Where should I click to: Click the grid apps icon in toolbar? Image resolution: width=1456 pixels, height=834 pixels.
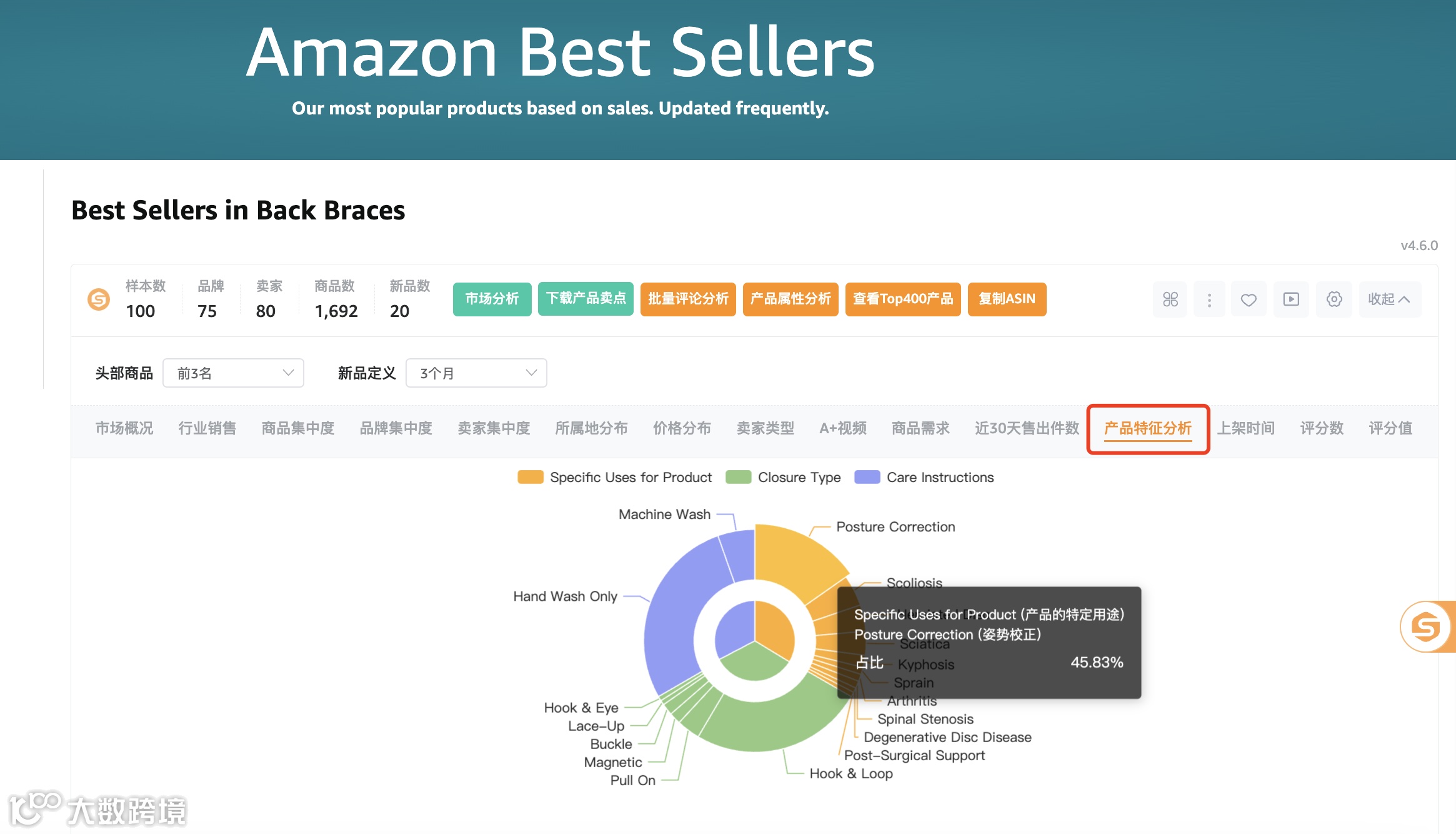(1170, 299)
